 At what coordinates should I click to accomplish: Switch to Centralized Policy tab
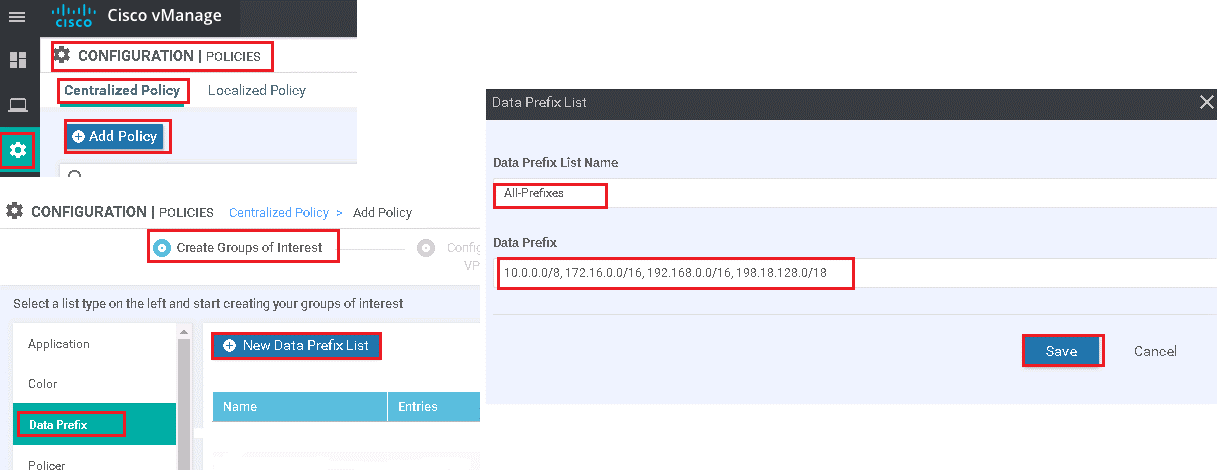122,90
